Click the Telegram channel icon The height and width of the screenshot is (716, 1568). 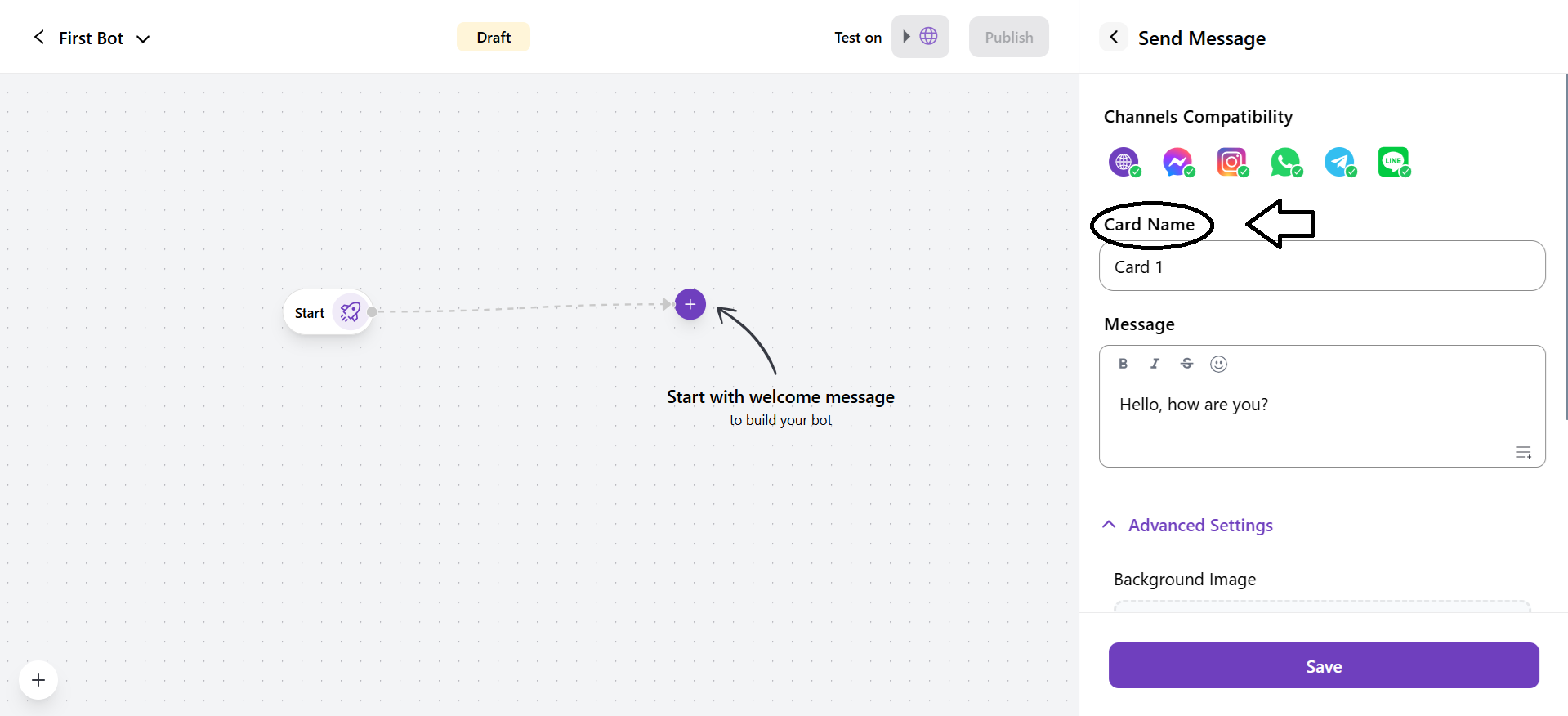(x=1339, y=162)
